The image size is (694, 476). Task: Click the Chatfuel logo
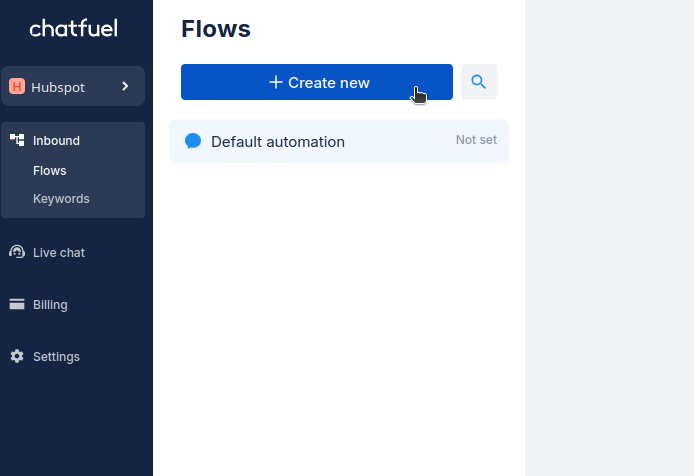(74, 28)
